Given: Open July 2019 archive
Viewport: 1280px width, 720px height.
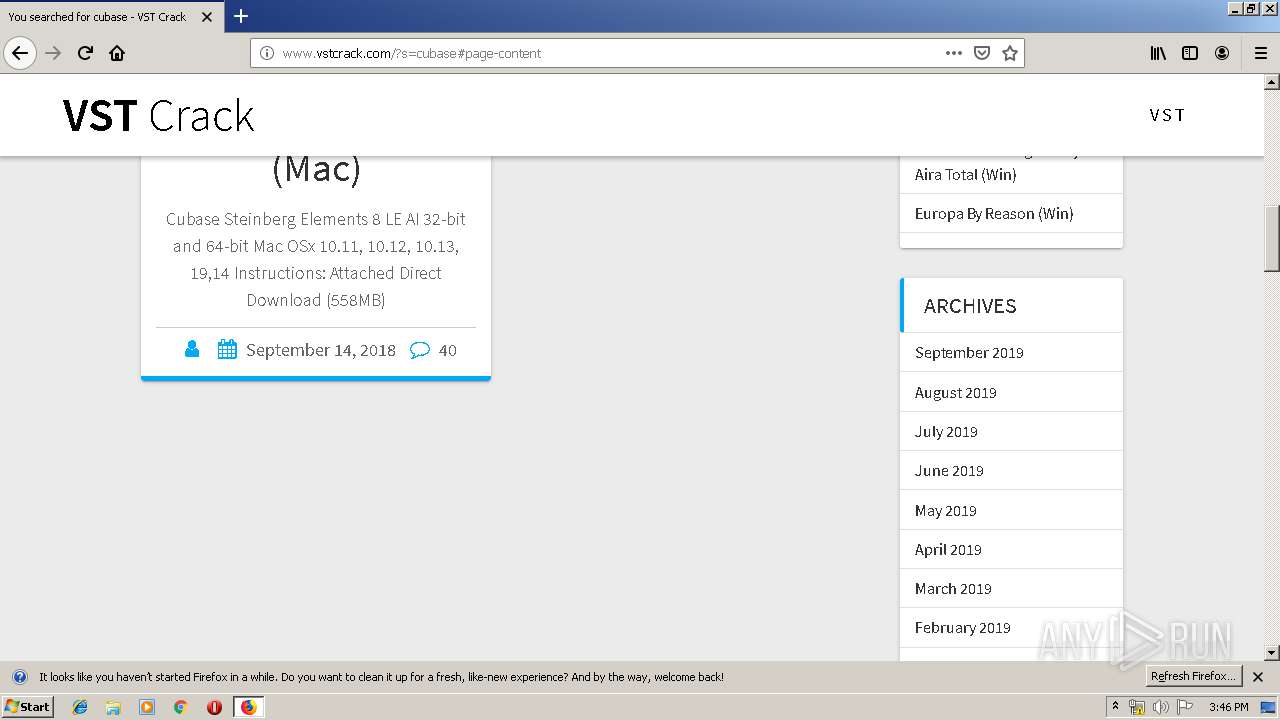Looking at the screenshot, I should click(946, 431).
